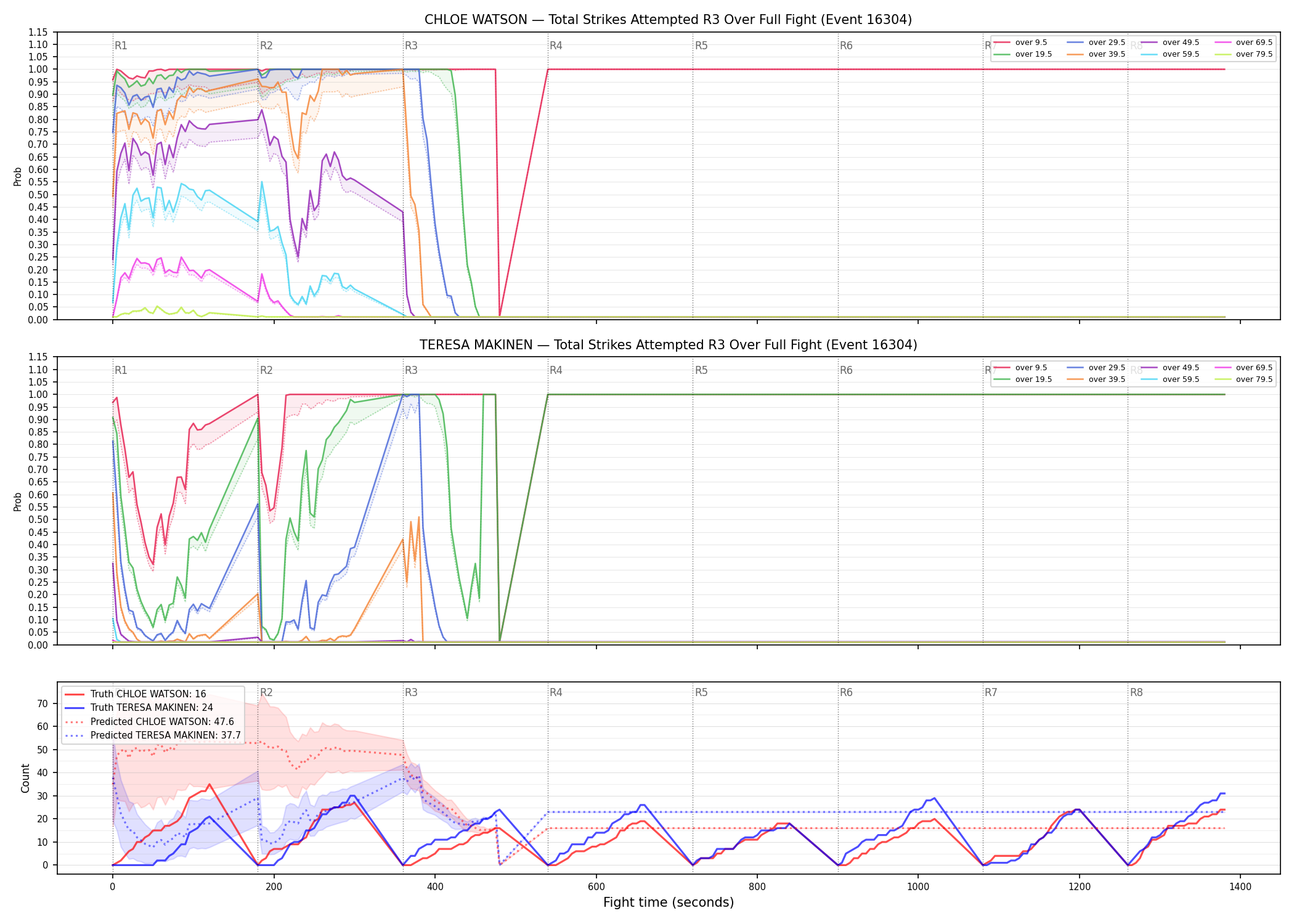The height and width of the screenshot is (924, 1294).
Task: Click the R3 marker in Teresa Makinen chart
Action: (411, 370)
